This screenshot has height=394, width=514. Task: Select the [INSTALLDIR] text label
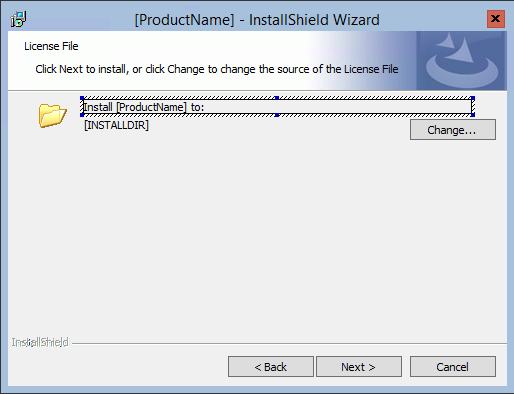tap(116, 125)
